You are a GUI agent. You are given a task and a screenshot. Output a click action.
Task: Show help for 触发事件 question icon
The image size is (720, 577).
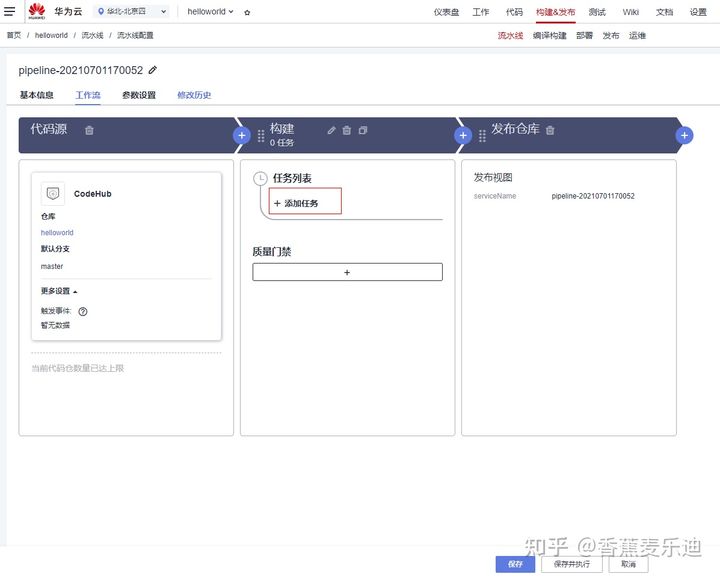tap(83, 311)
